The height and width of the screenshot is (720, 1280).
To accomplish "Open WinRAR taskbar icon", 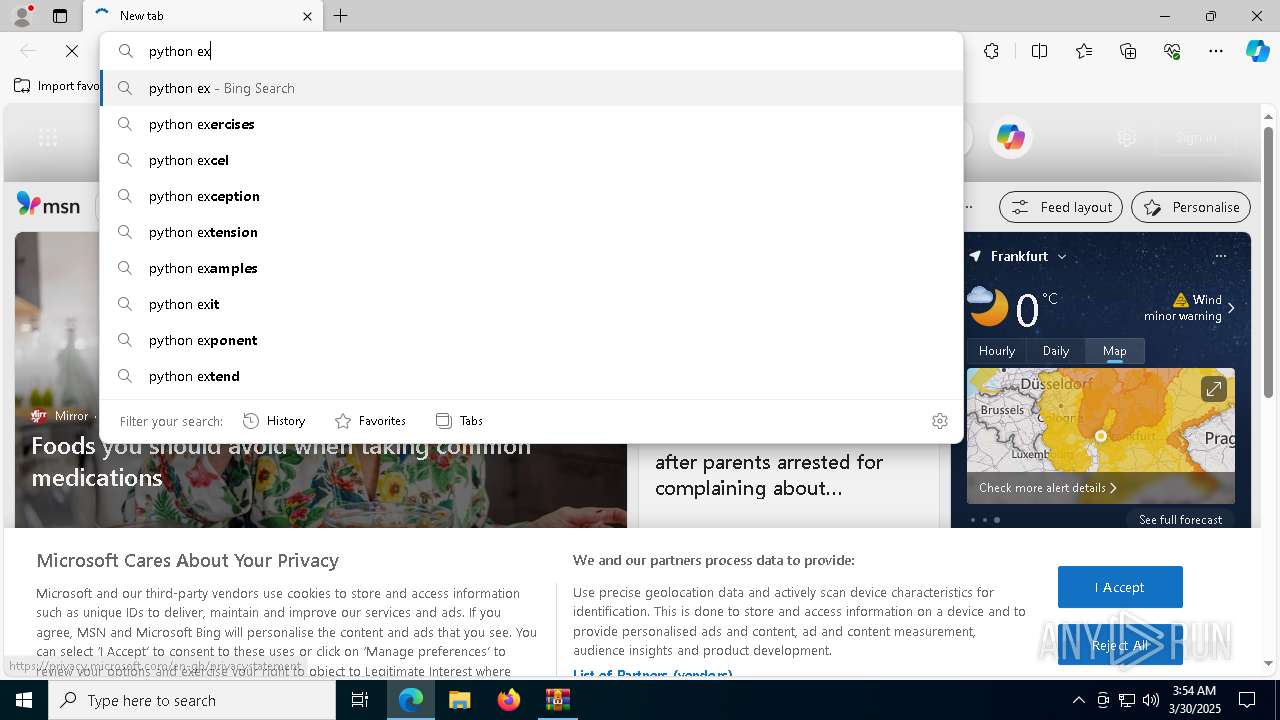I will (x=557, y=700).
